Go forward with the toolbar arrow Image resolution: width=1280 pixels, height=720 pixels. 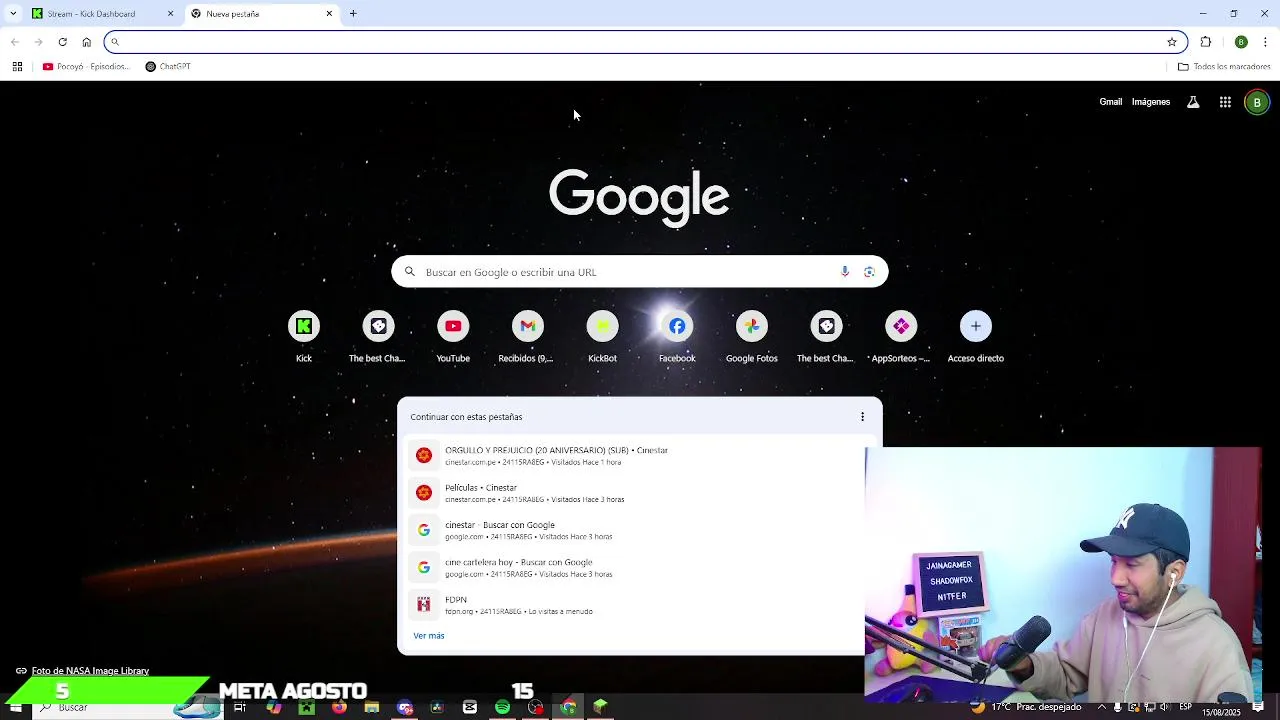pyautogui.click(x=38, y=42)
